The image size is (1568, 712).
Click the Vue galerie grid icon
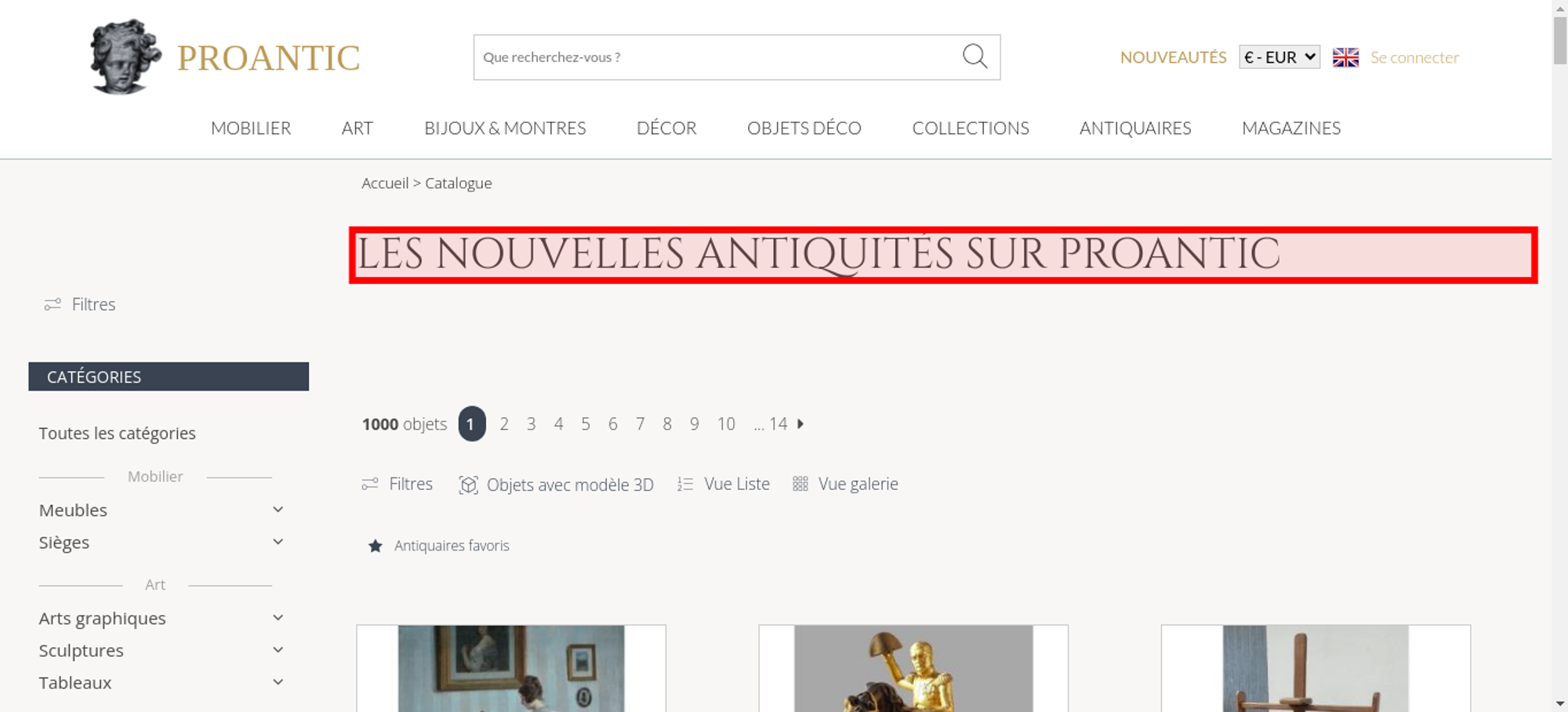(x=800, y=484)
